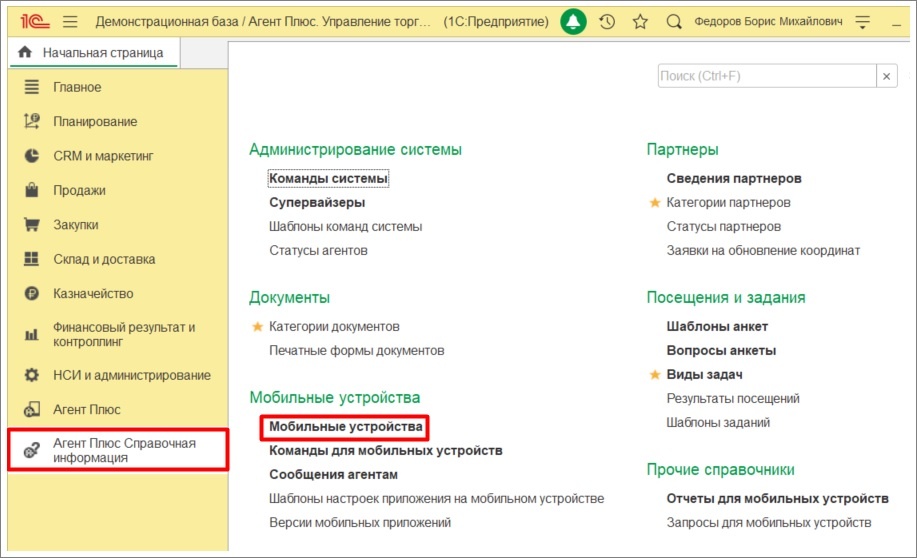Image resolution: width=917 pixels, height=558 pixels.
Task: Open Финансовый результат и контроллинг section
Action: pos(124,334)
